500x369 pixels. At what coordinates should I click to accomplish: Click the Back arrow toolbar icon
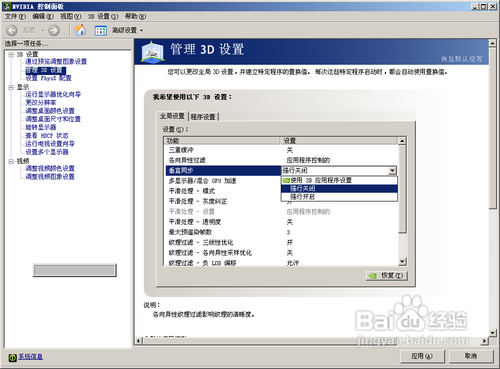click(12, 30)
